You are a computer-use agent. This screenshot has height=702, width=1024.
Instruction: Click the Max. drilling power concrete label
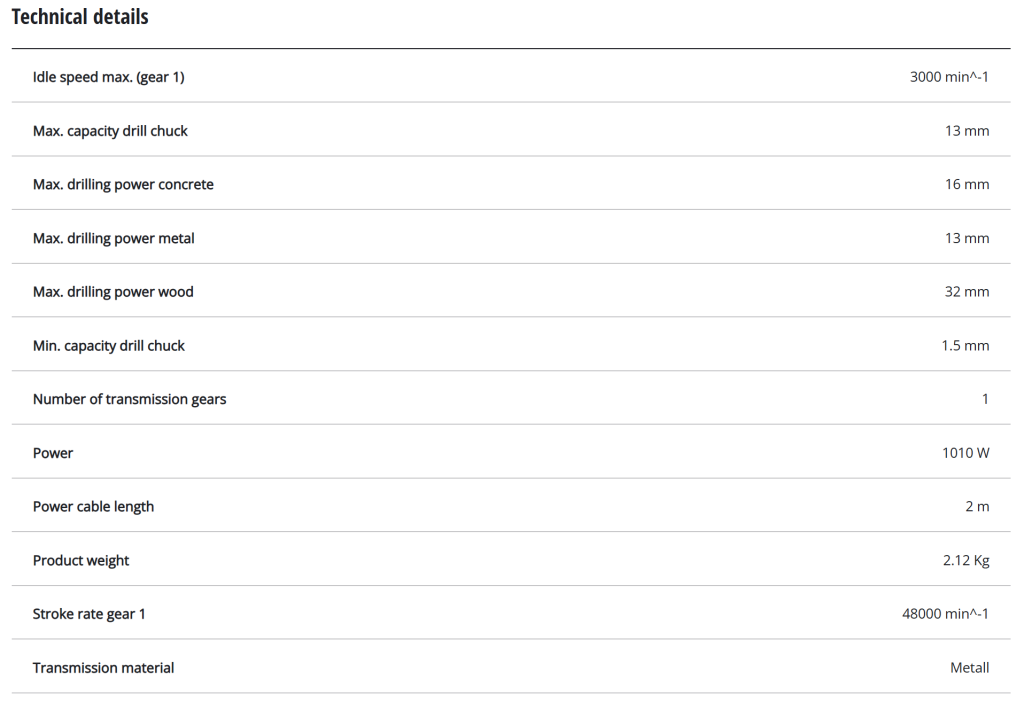pyautogui.click(x=123, y=184)
